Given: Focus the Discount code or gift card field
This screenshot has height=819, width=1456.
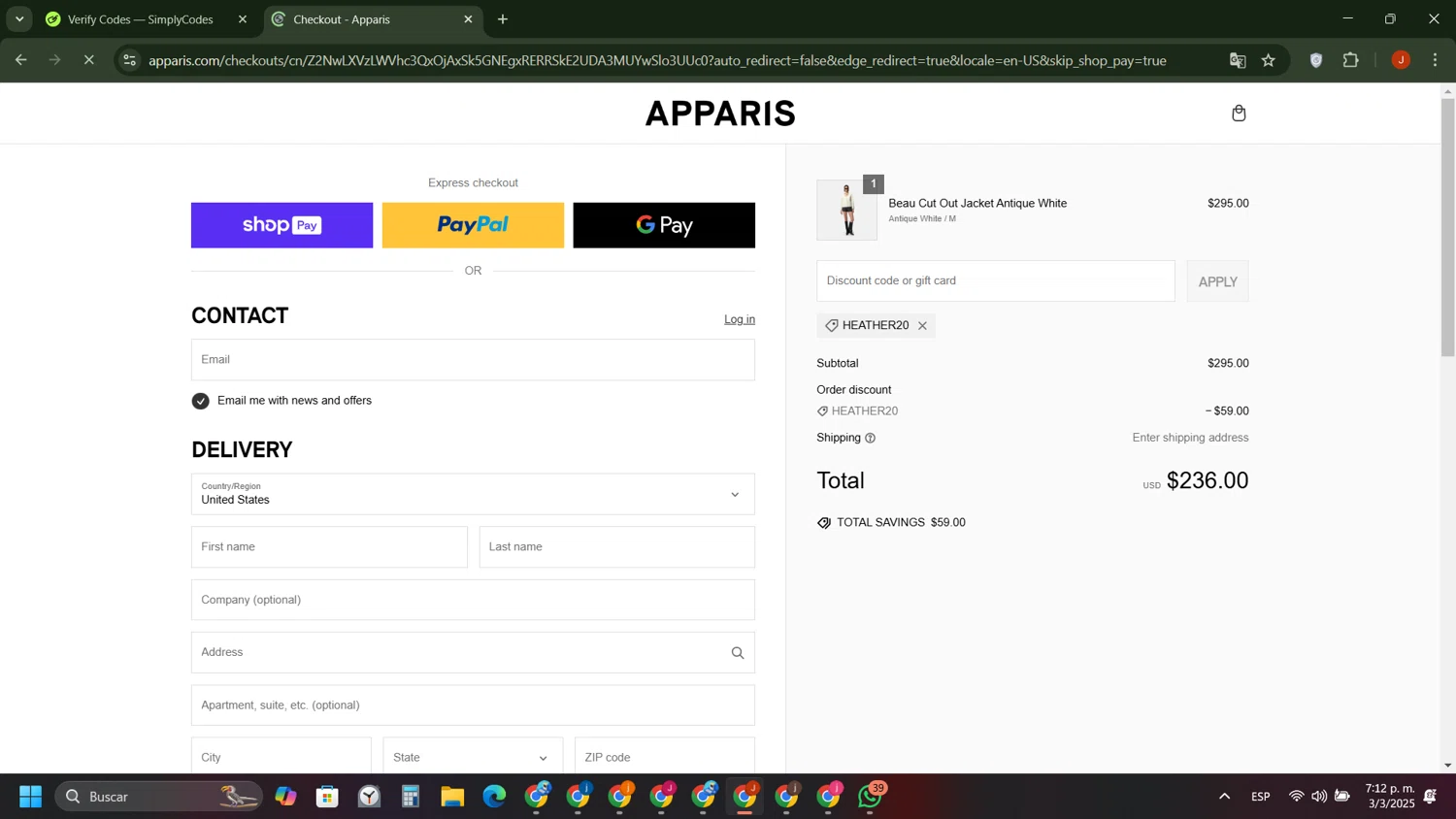Looking at the screenshot, I should pyautogui.click(x=995, y=281).
